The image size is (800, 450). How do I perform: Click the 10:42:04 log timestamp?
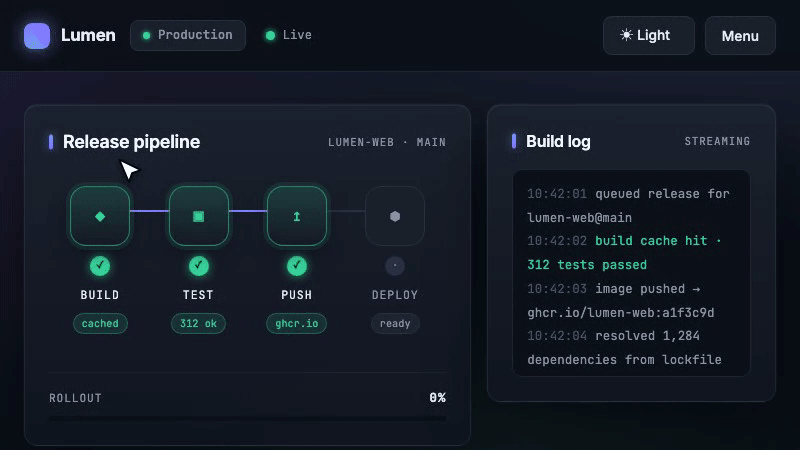pyautogui.click(x=557, y=336)
